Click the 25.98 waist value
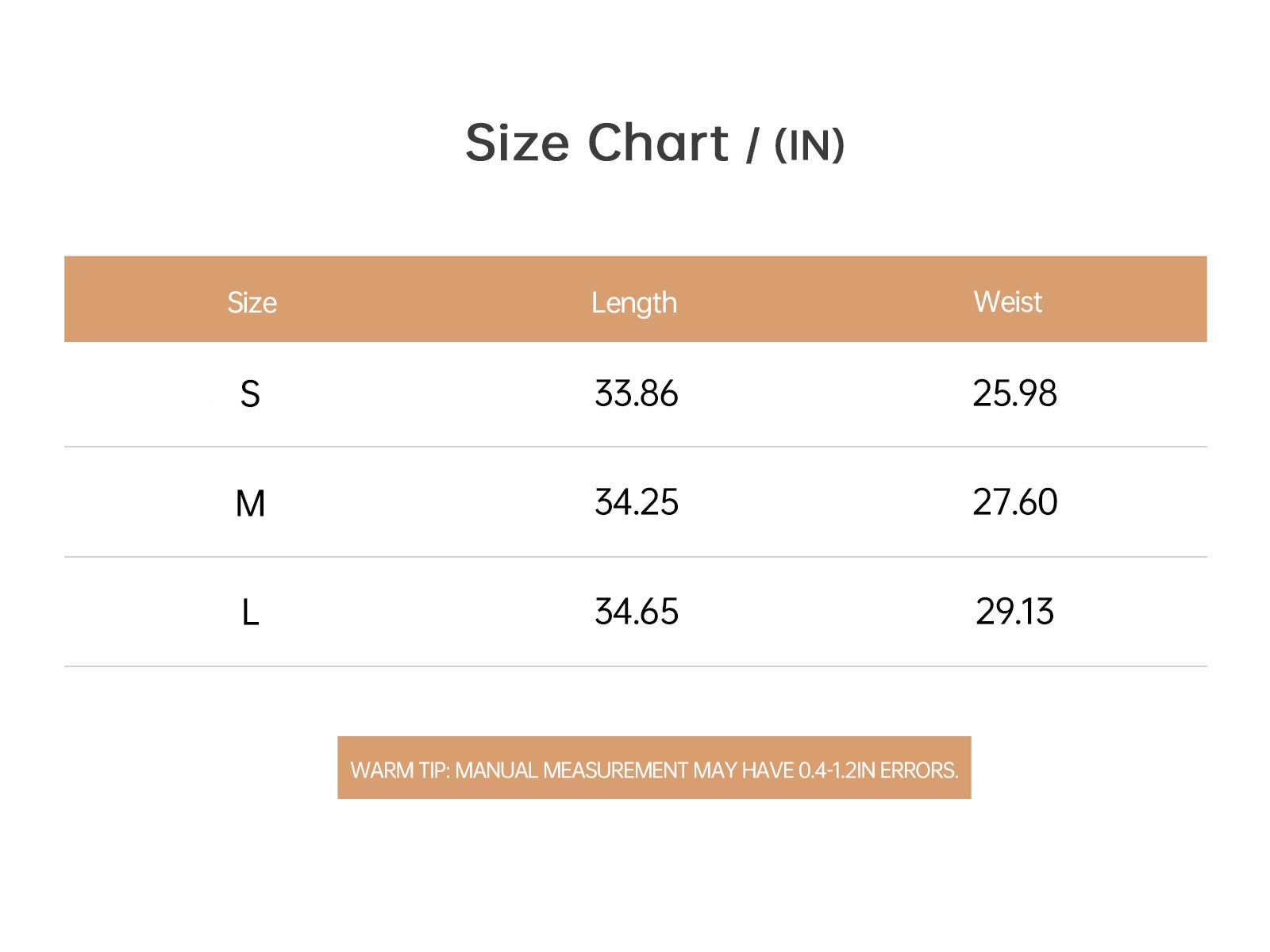This screenshot has height=952, width=1270. click(x=1014, y=393)
